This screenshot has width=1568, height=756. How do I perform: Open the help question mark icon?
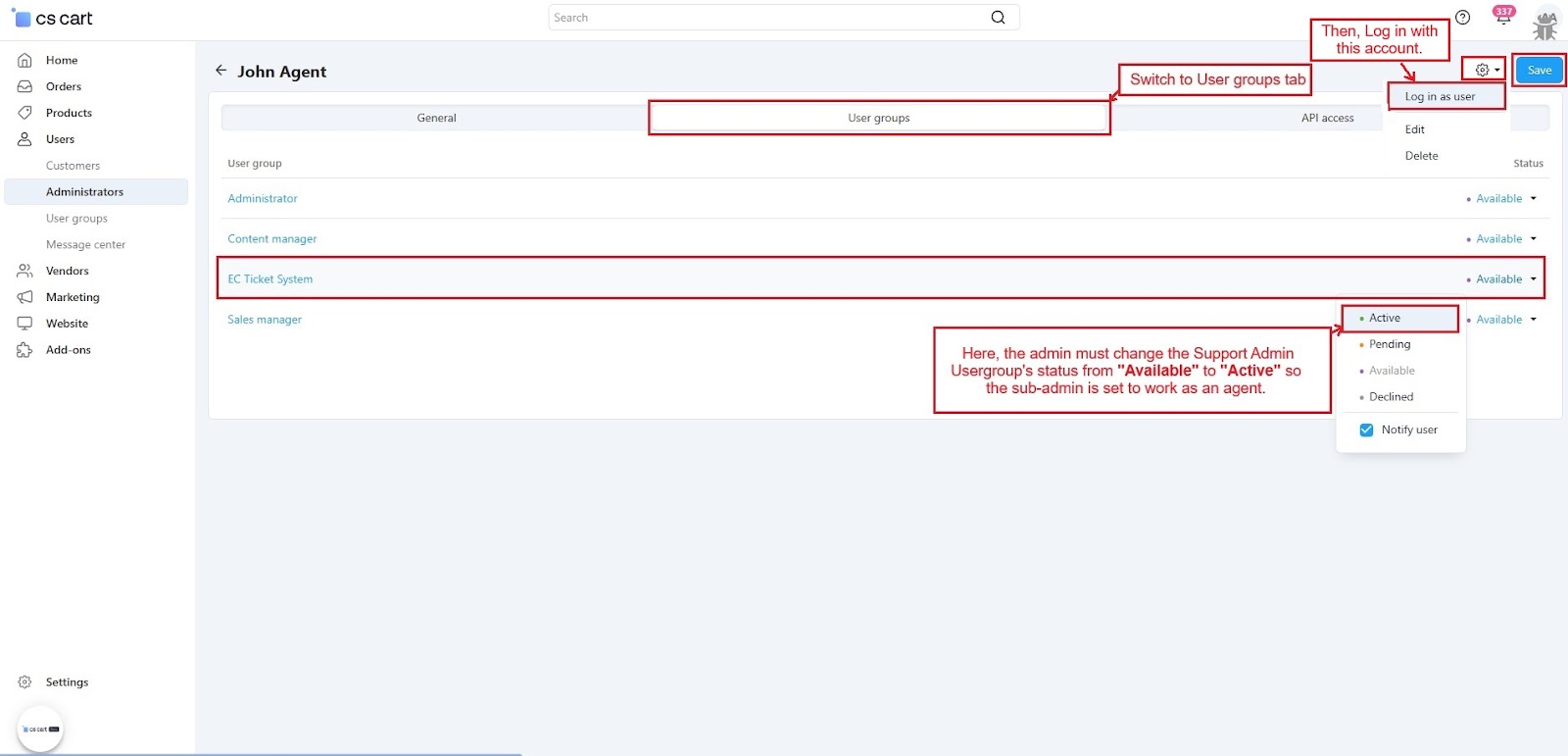click(x=1462, y=18)
